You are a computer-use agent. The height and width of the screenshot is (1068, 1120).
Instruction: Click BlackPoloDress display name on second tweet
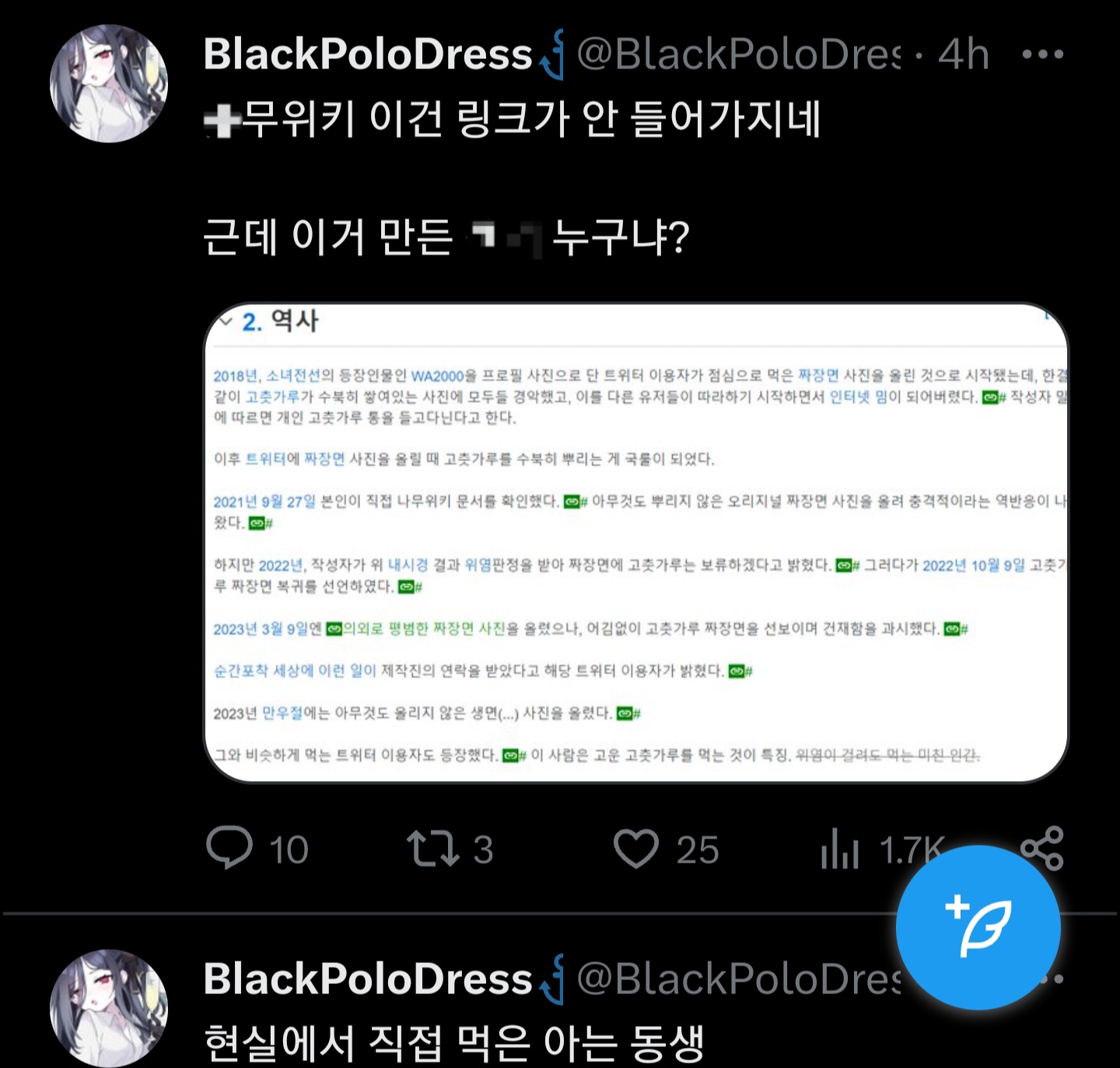coord(368,979)
